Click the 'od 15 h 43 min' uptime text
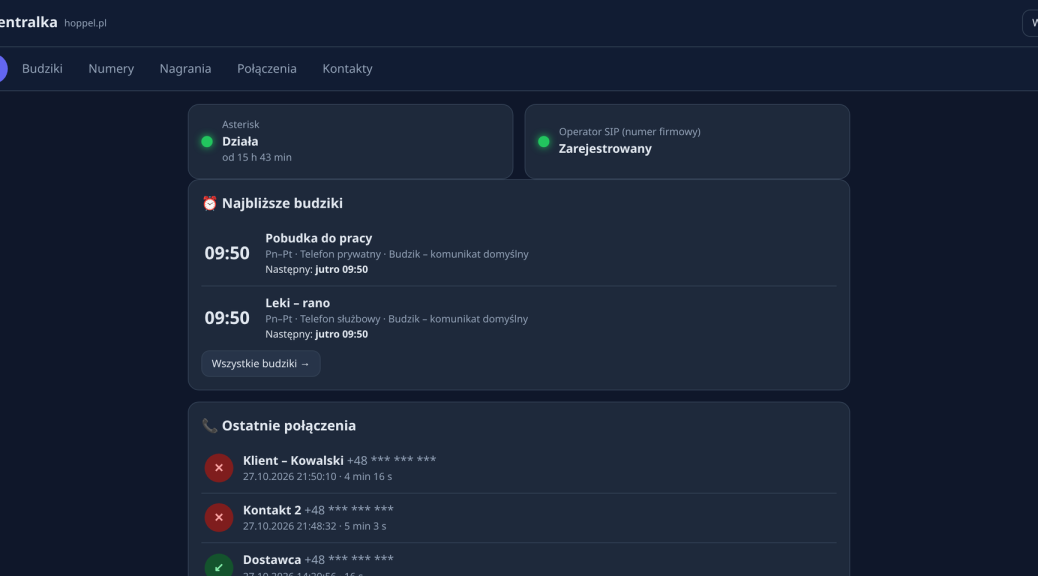 [x=257, y=157]
